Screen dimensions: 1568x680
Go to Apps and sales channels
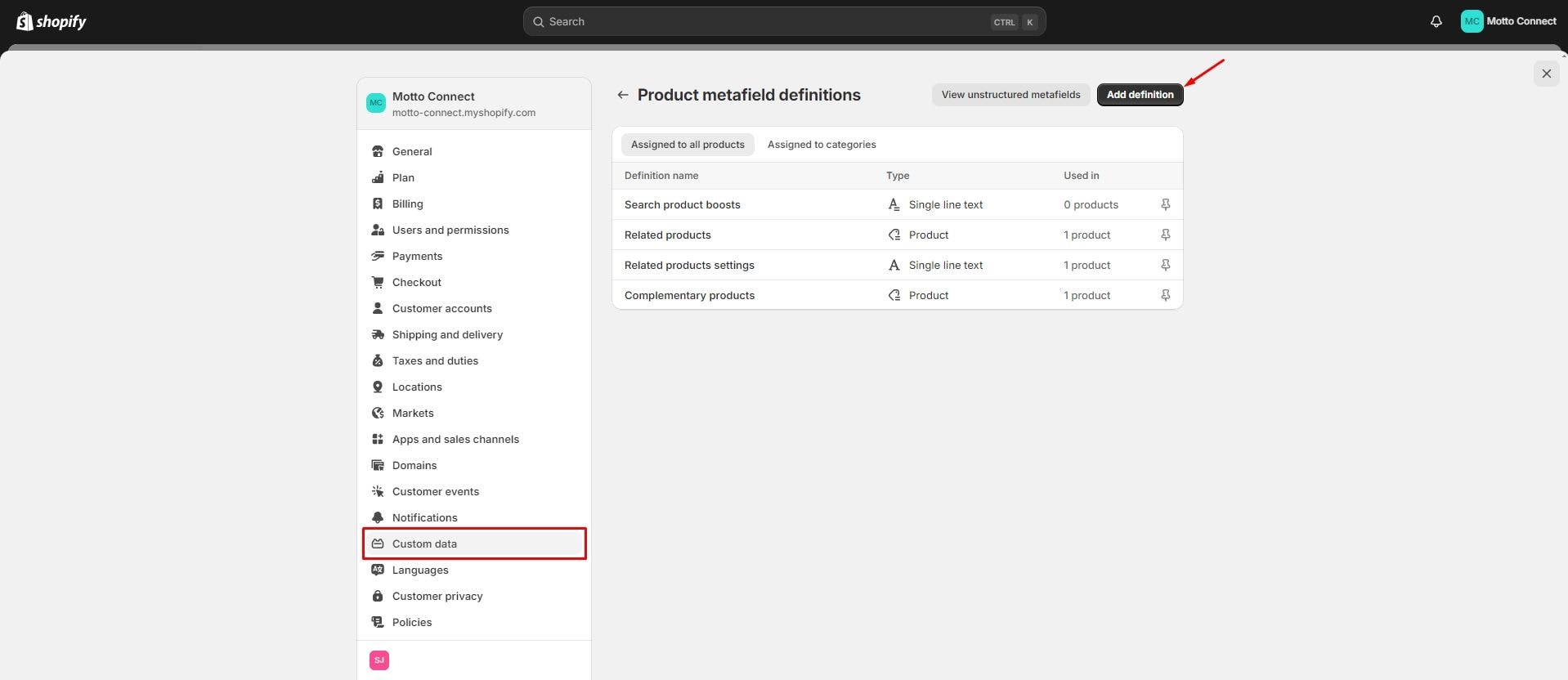455,440
